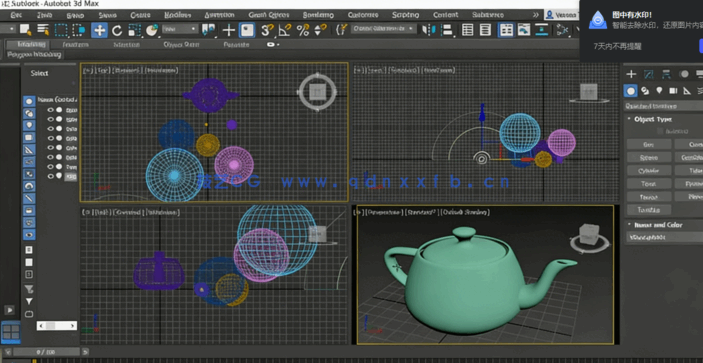Click the Sphere primitive button
703x363 pixels.
coord(649,158)
